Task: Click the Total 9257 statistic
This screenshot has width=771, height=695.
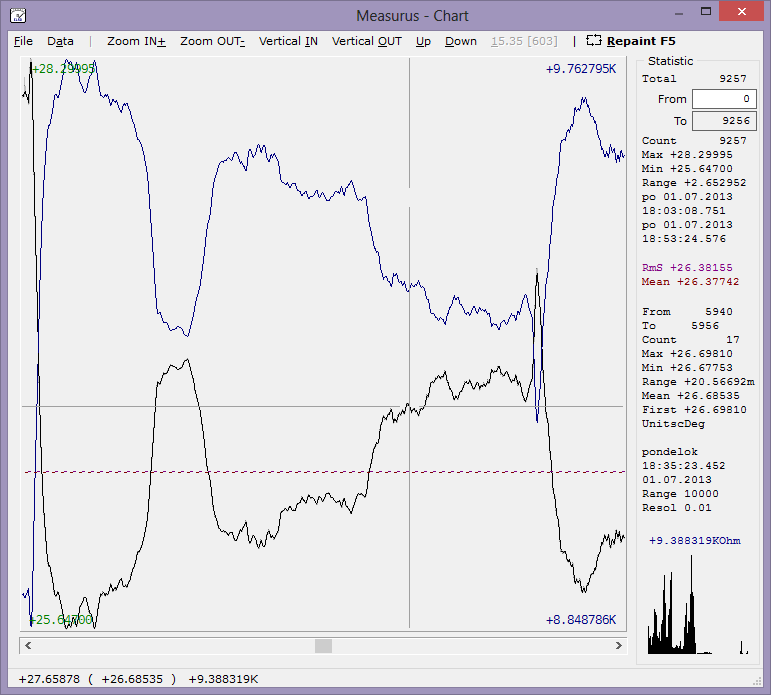Action: [x=694, y=79]
